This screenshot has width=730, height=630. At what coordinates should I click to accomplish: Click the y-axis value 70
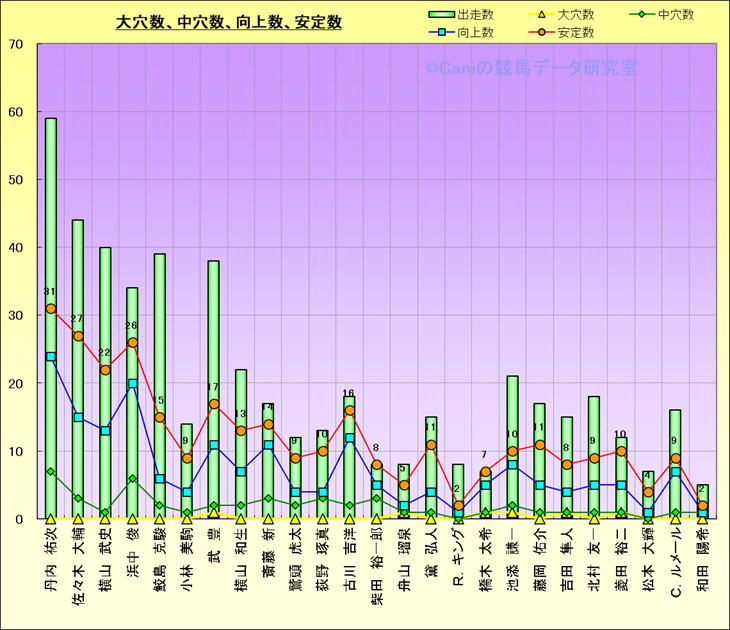tap(16, 44)
